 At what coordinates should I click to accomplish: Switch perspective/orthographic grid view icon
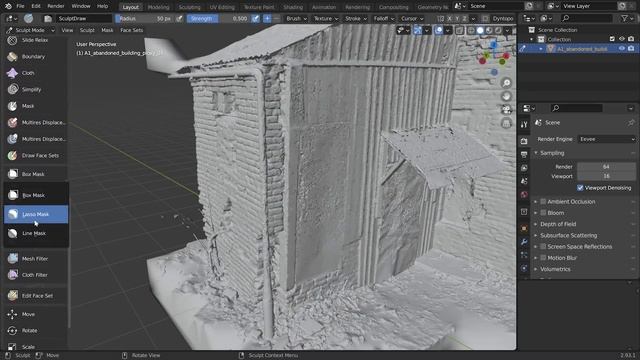click(x=507, y=123)
